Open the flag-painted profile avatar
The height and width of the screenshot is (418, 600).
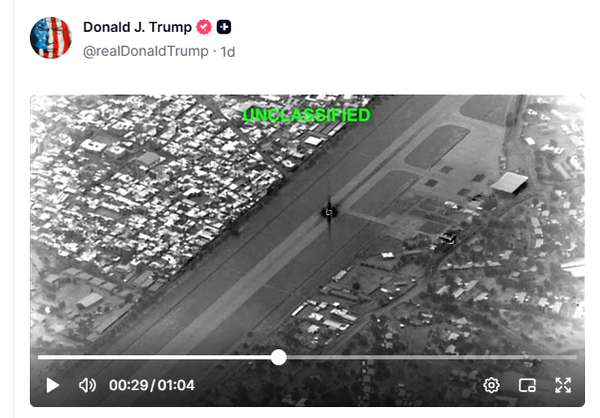[51, 38]
